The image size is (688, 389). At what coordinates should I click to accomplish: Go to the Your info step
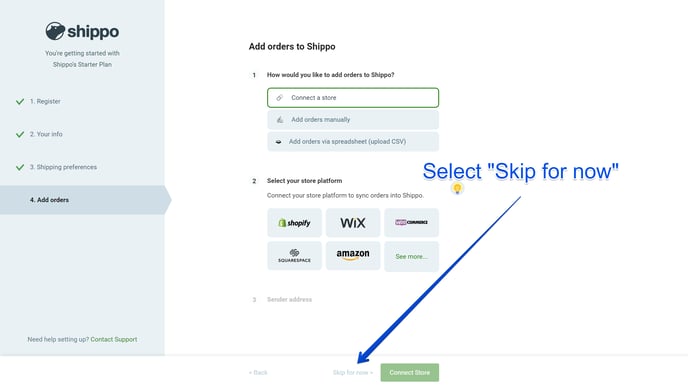tap(46, 134)
